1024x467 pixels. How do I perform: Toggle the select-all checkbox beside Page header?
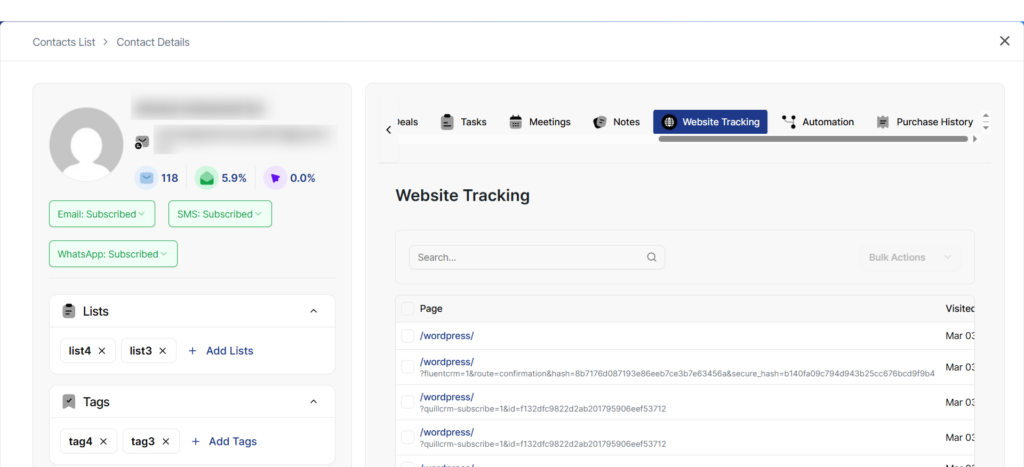[x=407, y=309]
